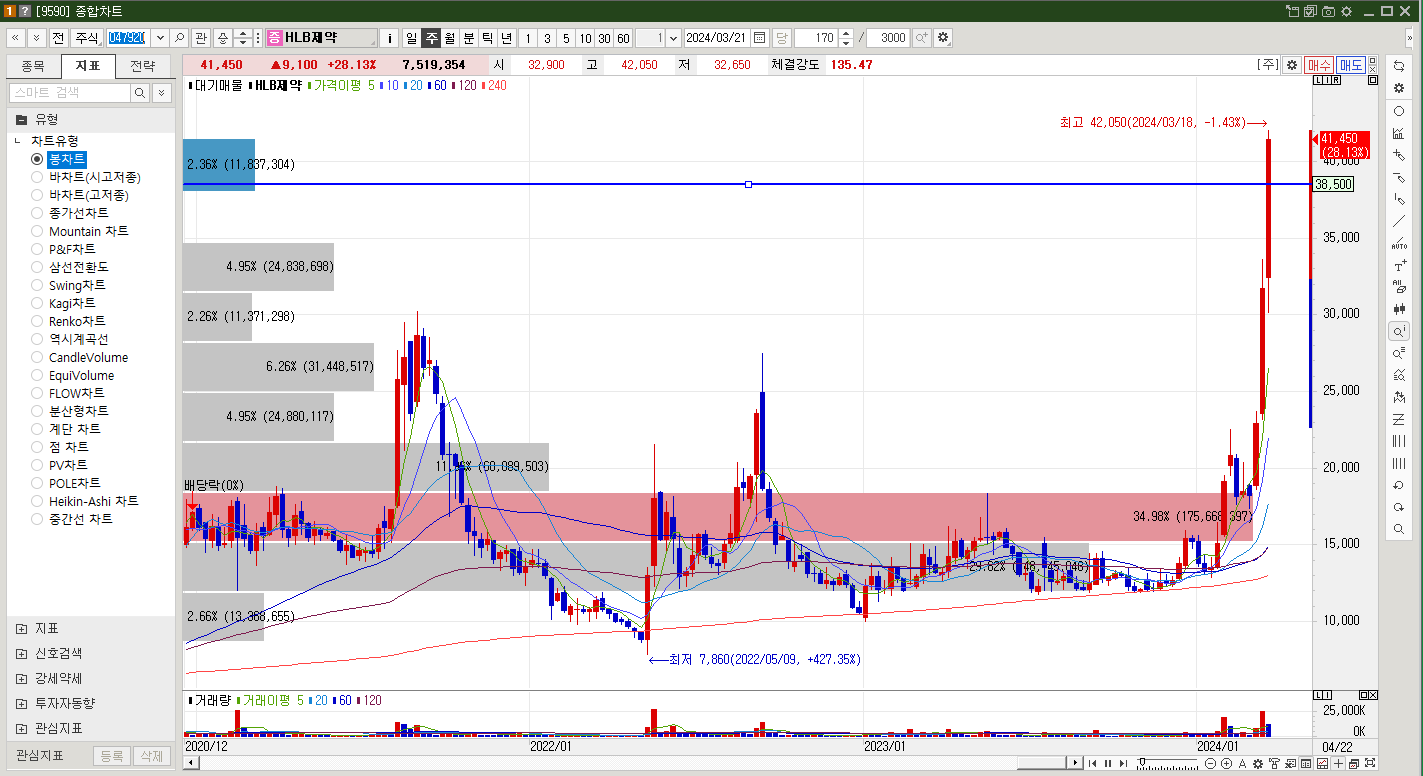Expand the 투자자동향 section
Image resolution: width=1423 pixels, height=776 pixels.
[22, 703]
